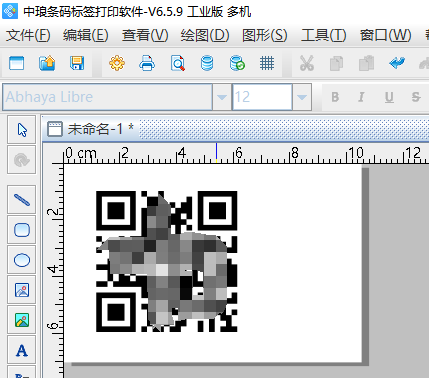The width and height of the screenshot is (429, 378).
Task: Click the grayed rotate tool
Action: click(22, 160)
